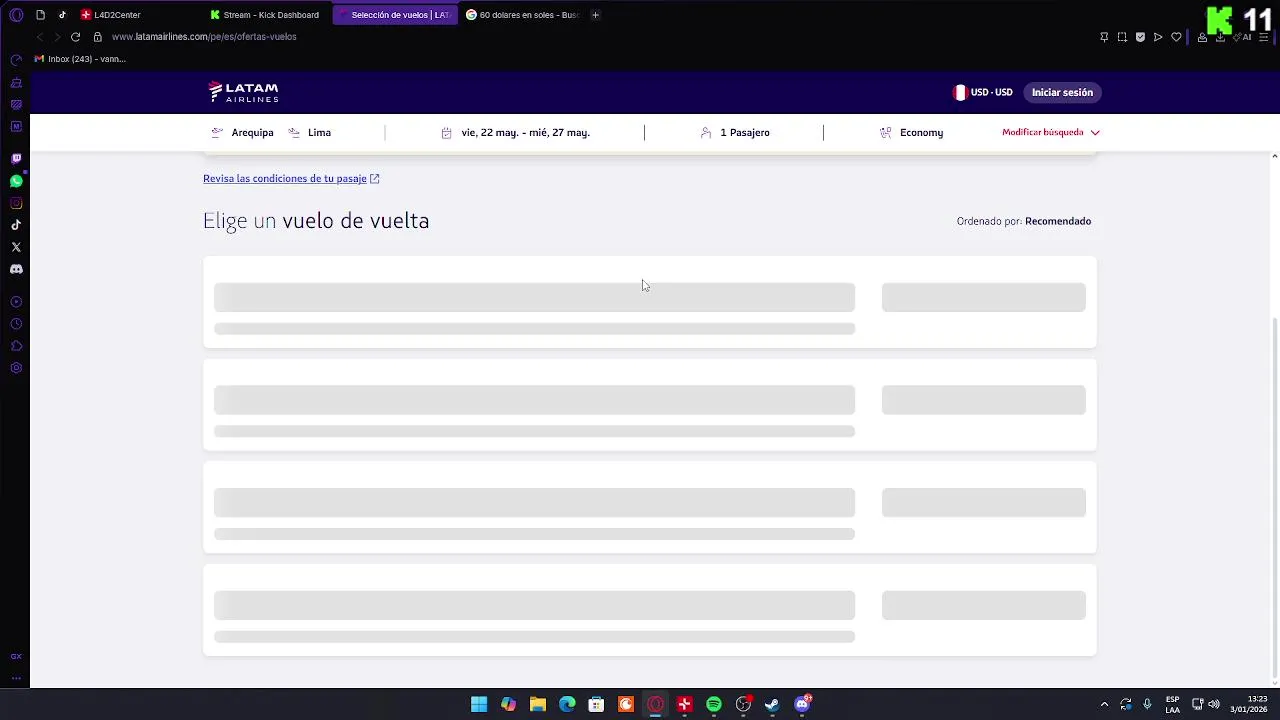Open USD - USD currency selector
Viewport: 1280px width, 720px height.
[x=984, y=92]
